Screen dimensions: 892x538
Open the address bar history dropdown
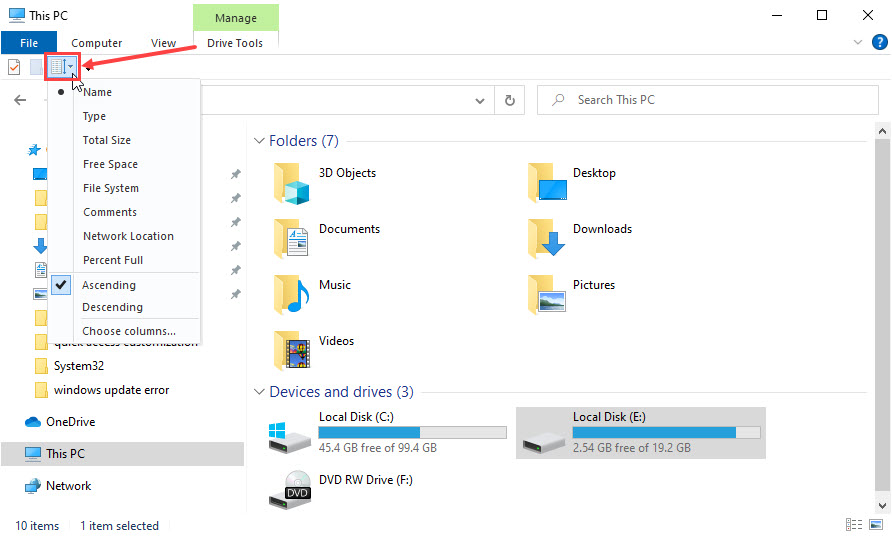pos(480,101)
